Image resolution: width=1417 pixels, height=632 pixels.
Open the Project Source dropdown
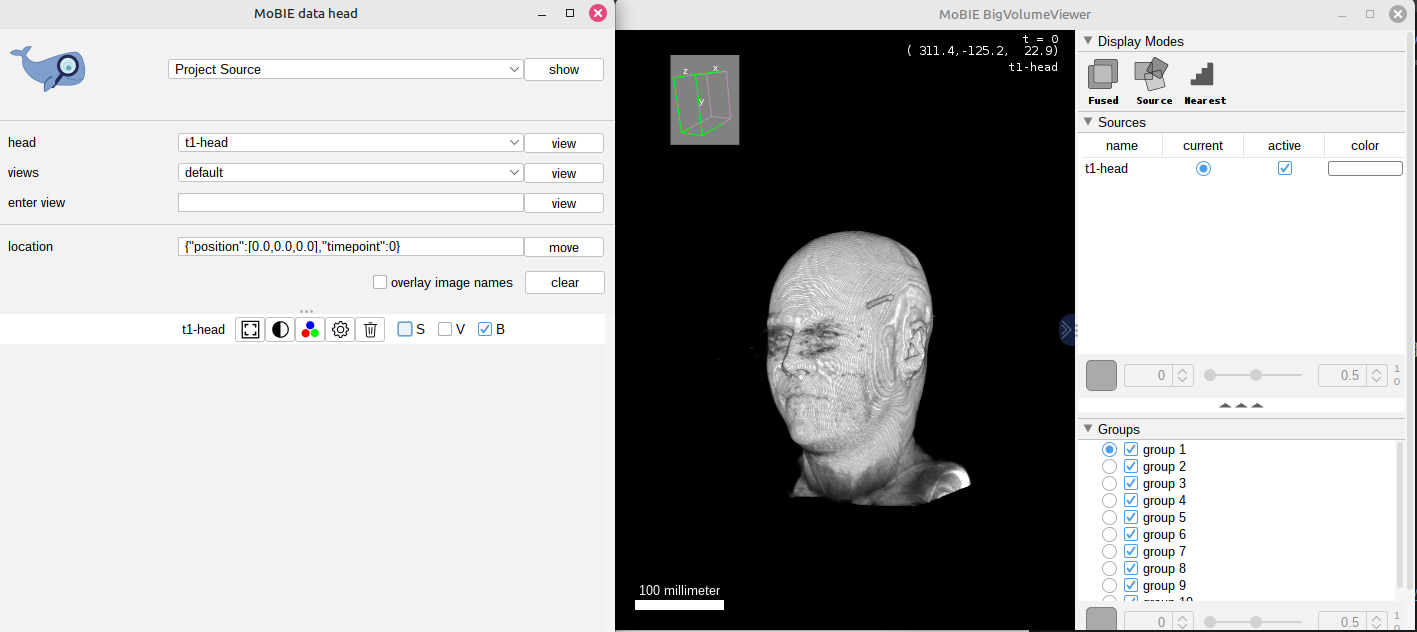click(x=347, y=69)
